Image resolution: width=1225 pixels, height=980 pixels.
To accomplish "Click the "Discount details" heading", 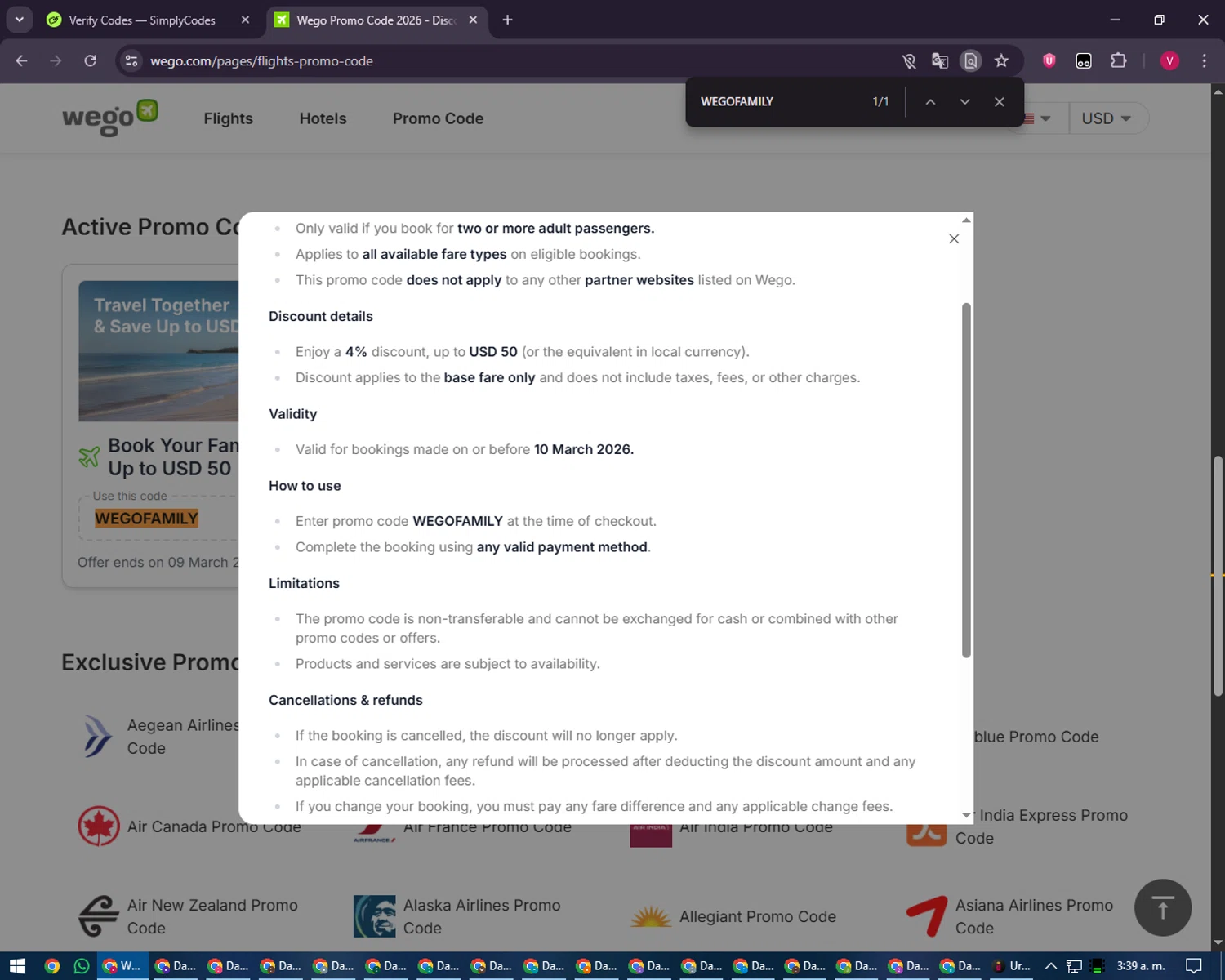I will [321, 316].
